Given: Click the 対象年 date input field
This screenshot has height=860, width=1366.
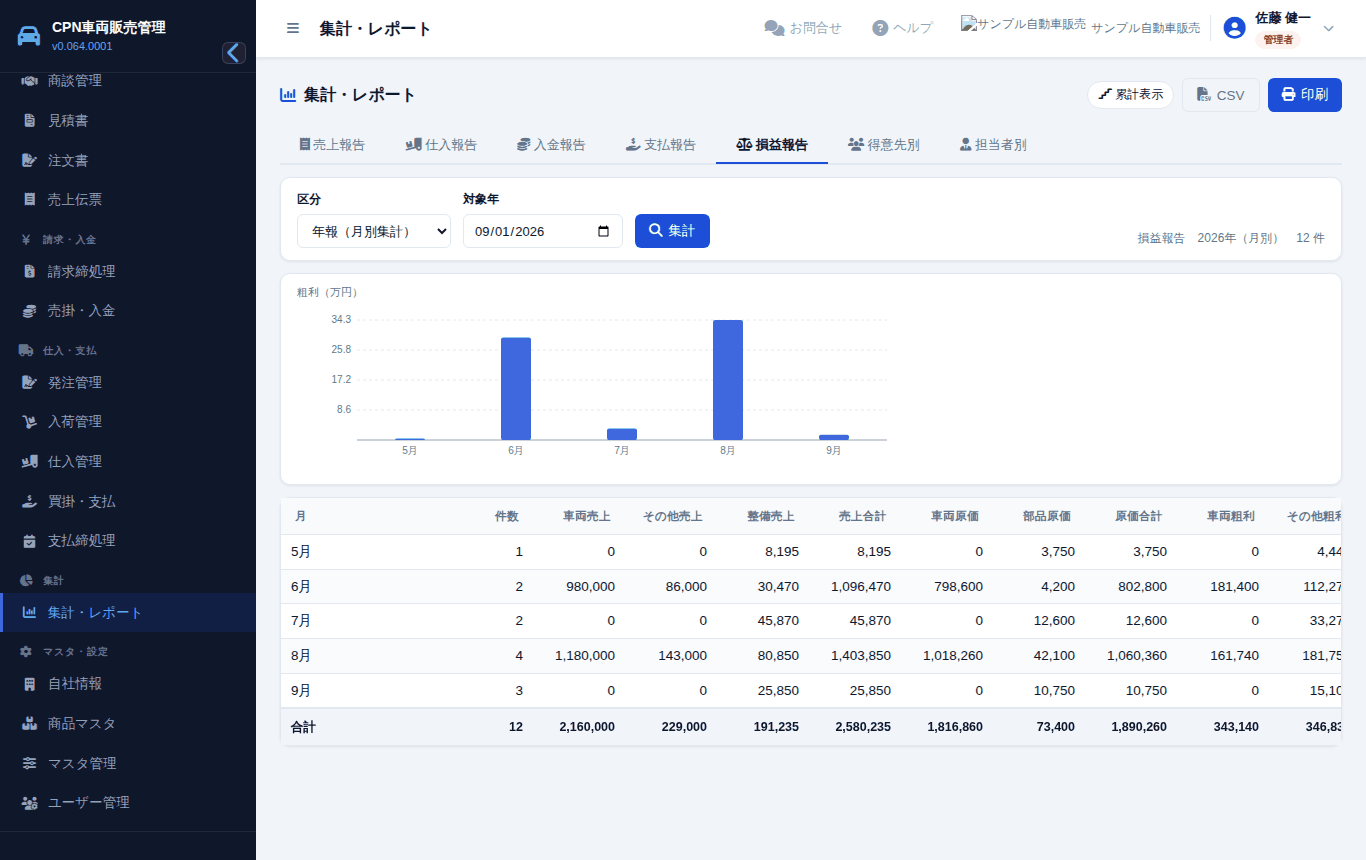Looking at the screenshot, I should click(543, 231).
